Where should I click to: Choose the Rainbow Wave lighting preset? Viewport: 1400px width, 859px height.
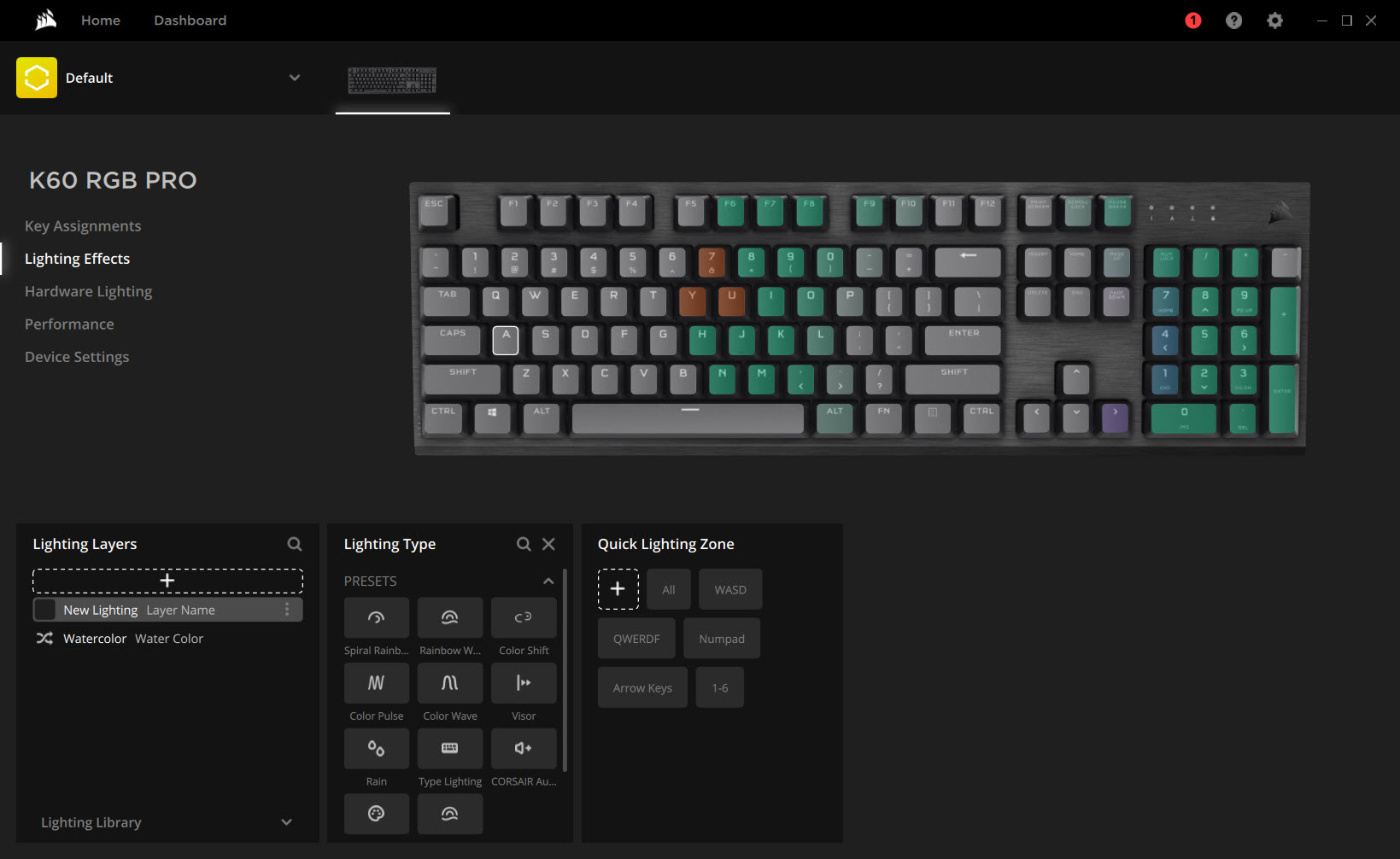449,617
